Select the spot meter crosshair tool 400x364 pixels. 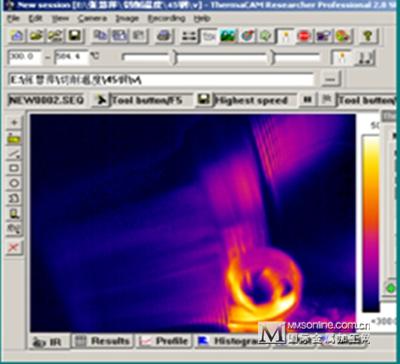click(x=14, y=123)
